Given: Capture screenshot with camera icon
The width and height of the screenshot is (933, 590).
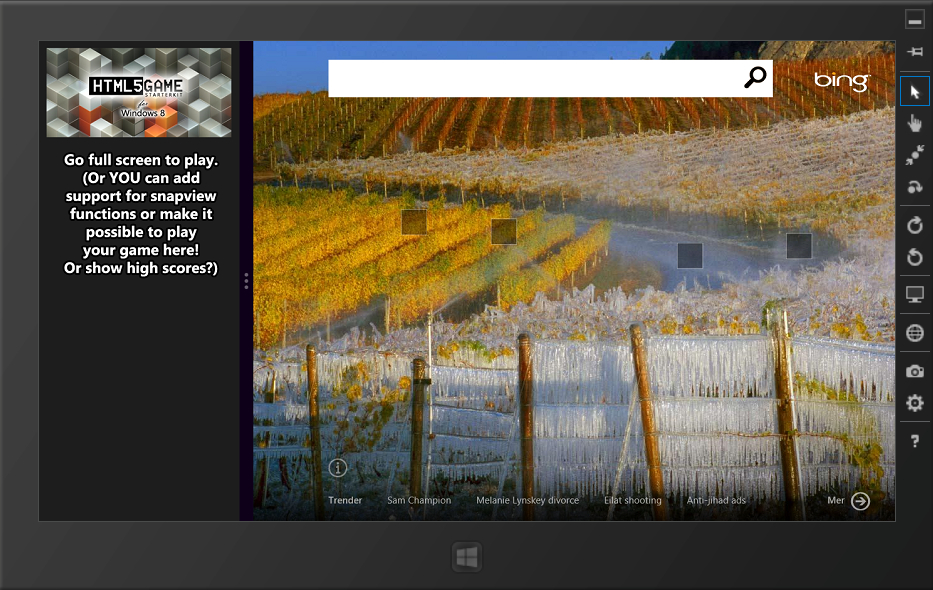Looking at the screenshot, I should 915,372.
